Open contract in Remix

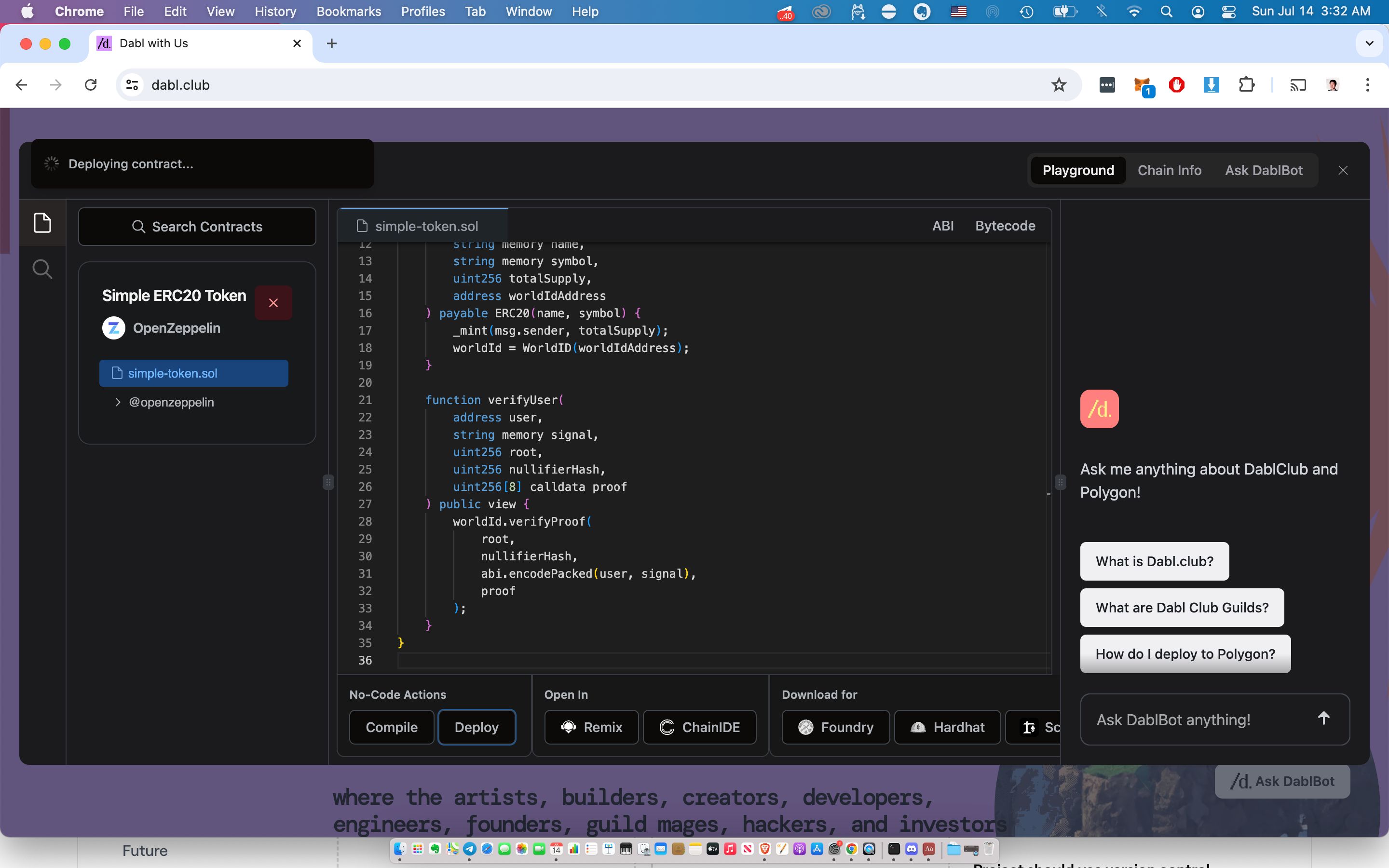click(x=591, y=727)
